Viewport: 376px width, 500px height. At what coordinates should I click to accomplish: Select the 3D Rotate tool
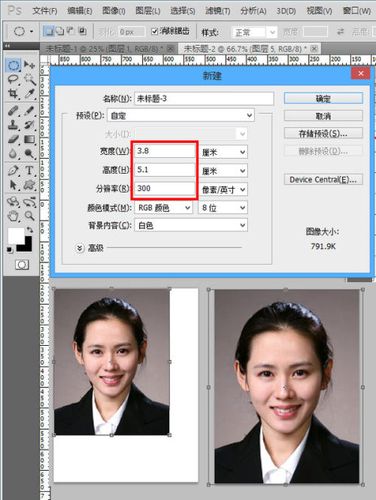pyautogui.click(x=13, y=201)
